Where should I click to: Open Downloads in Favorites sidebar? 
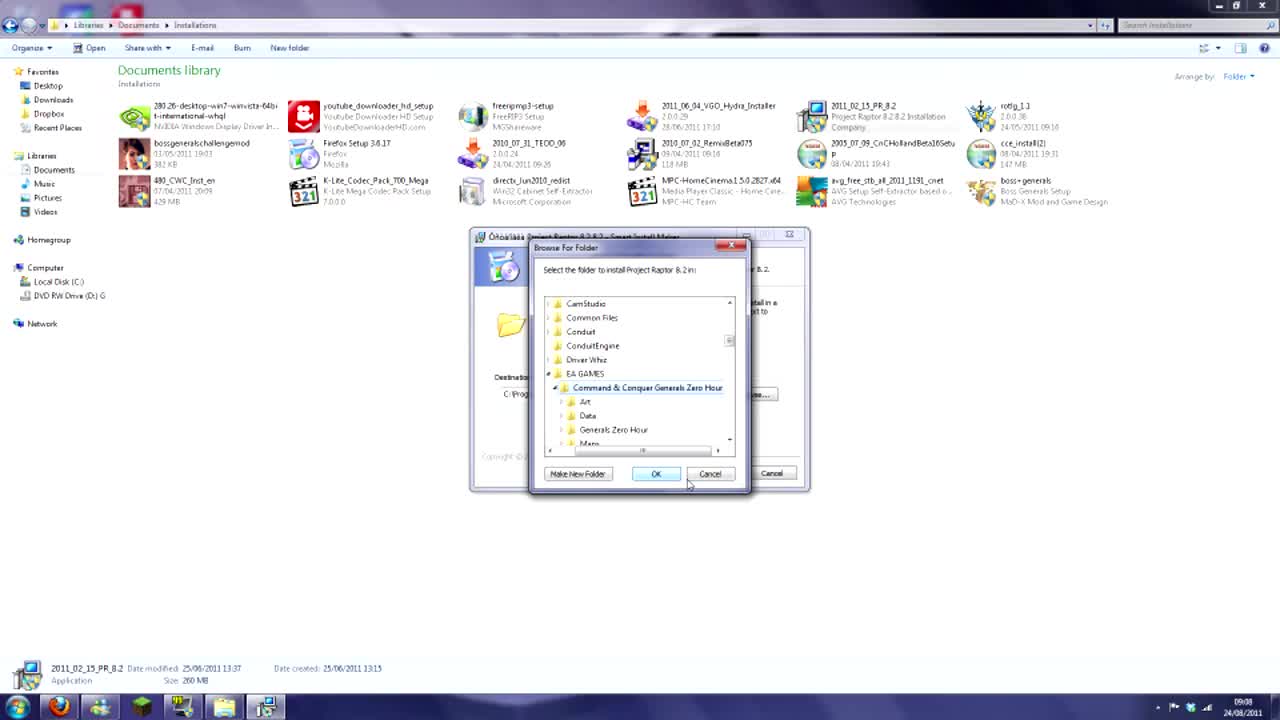(52, 100)
